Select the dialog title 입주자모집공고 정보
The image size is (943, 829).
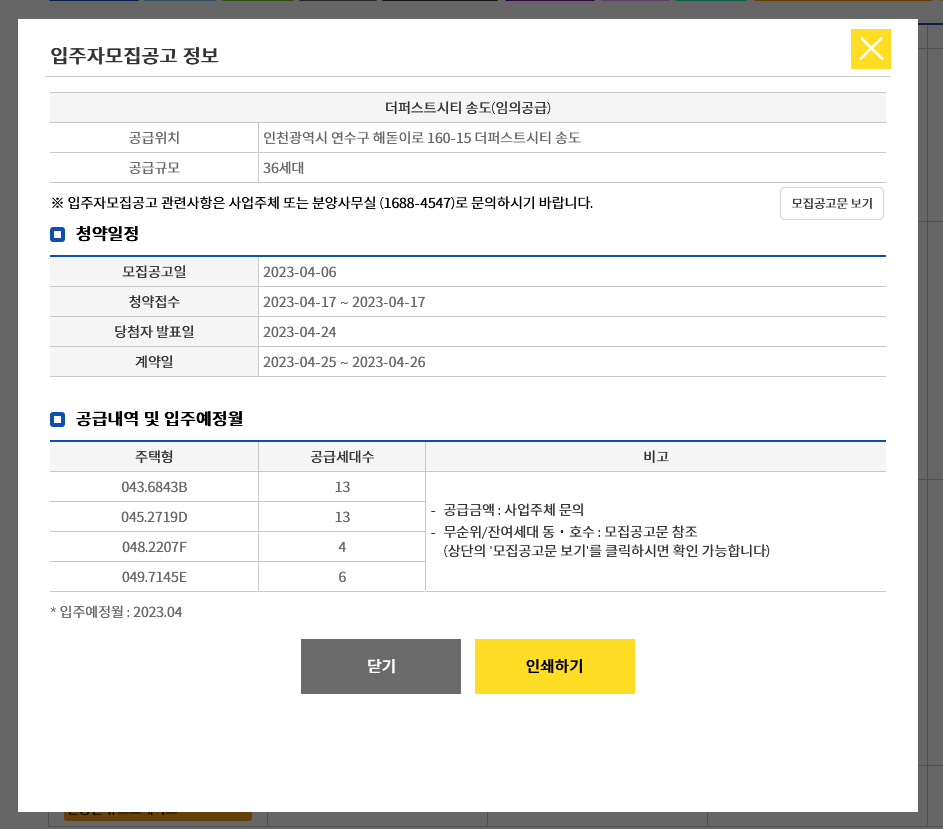tap(134, 55)
